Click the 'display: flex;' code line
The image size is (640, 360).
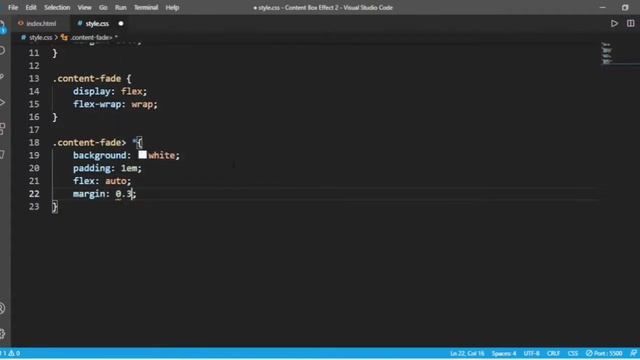pos(110,91)
